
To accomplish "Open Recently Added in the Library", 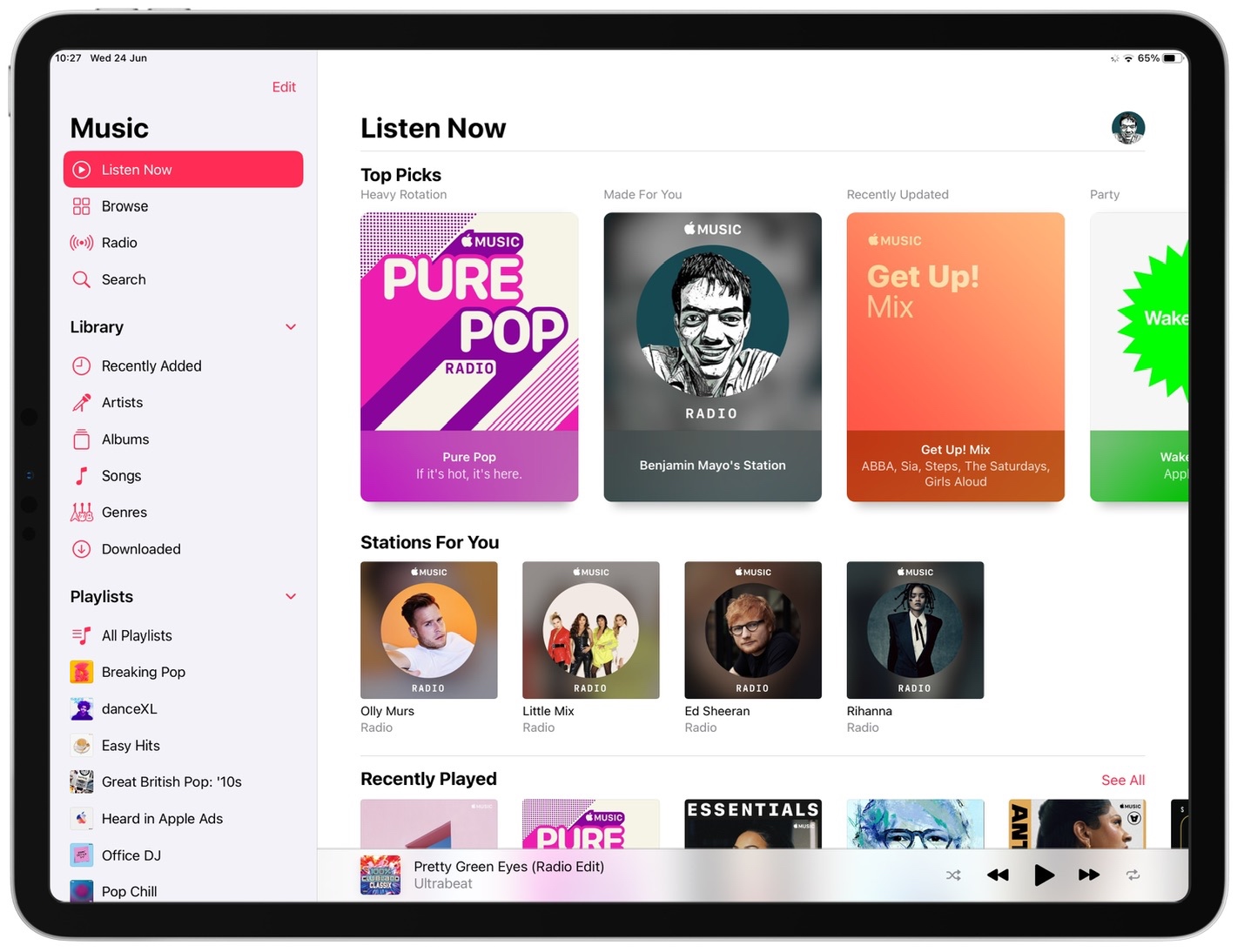I will 152,365.
